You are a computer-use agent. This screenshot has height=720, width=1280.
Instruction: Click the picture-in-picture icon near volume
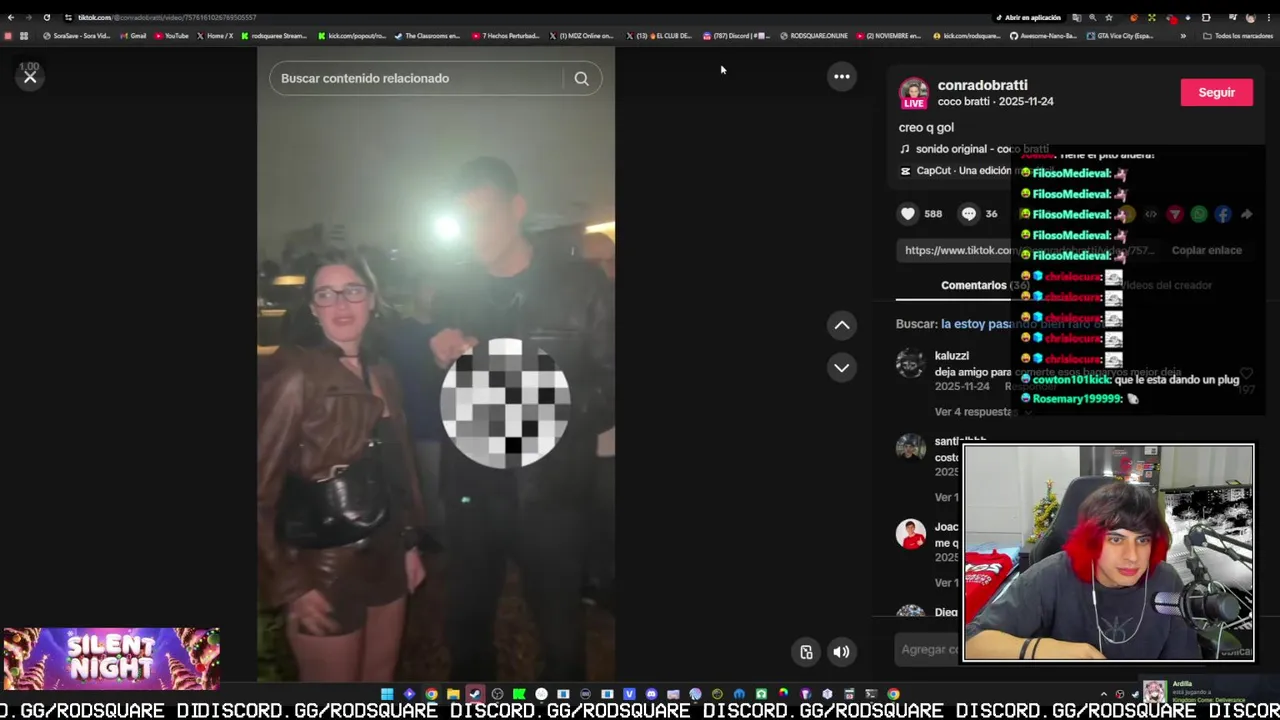[807, 652]
